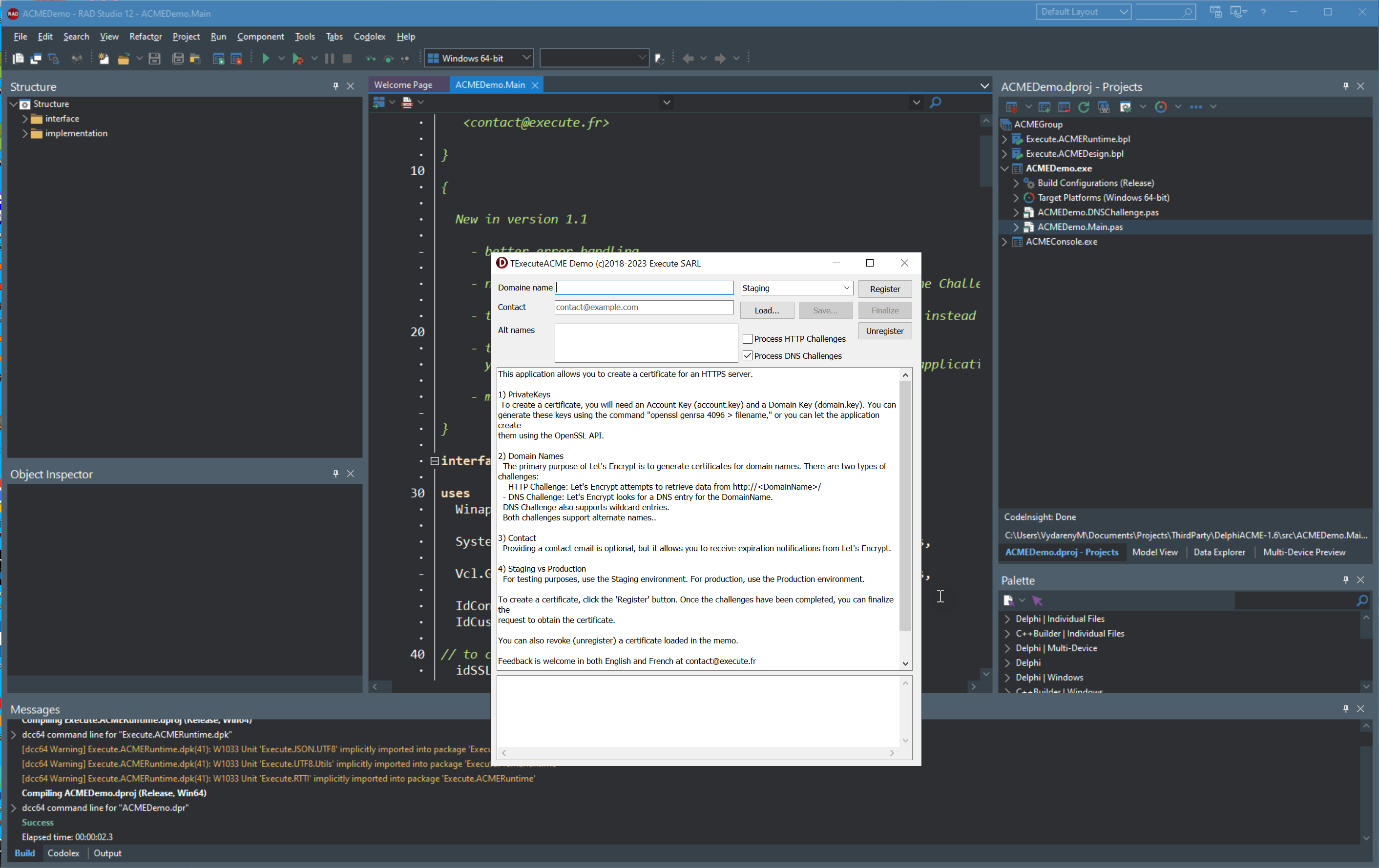This screenshot has width=1379, height=868.
Task: Click the desktop layout icon in title bar
Action: click(x=1216, y=11)
